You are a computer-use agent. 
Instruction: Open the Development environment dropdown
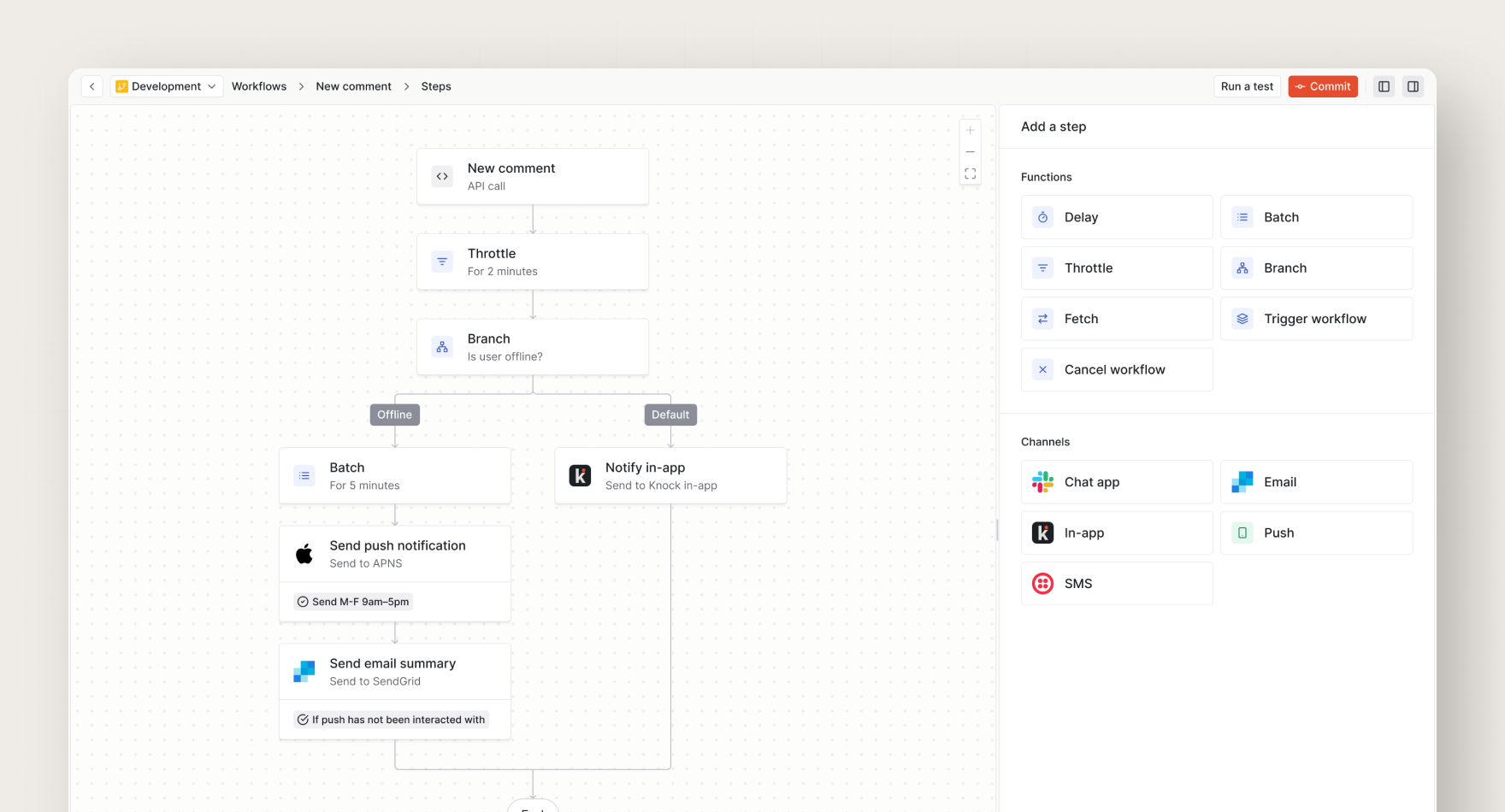click(x=167, y=86)
